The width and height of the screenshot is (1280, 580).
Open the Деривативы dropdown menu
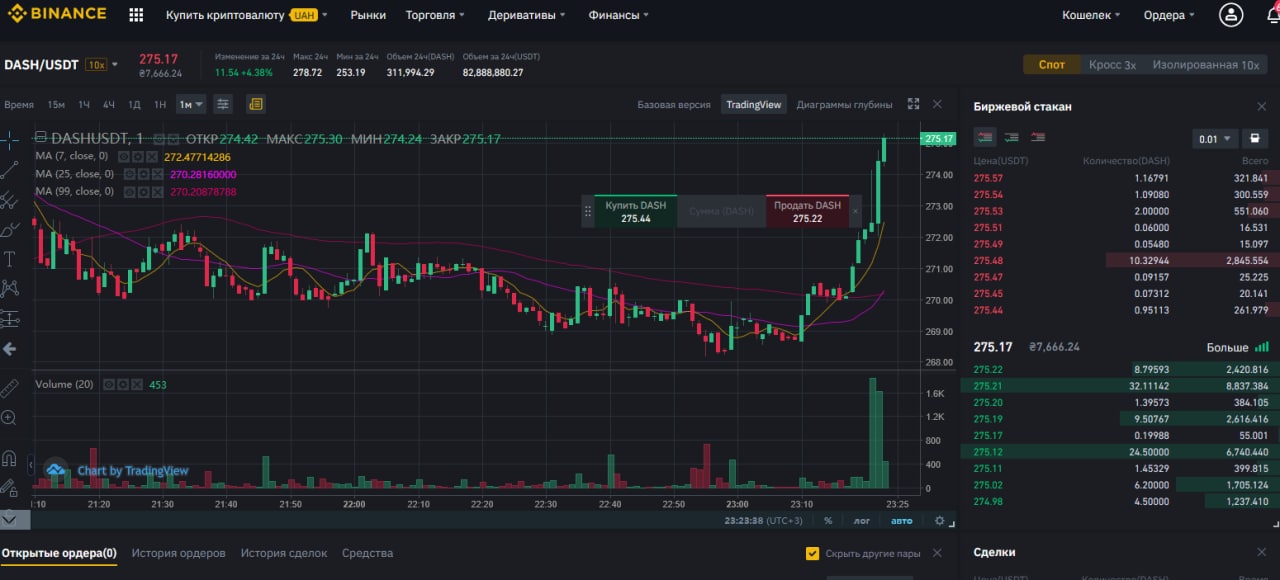coord(526,15)
